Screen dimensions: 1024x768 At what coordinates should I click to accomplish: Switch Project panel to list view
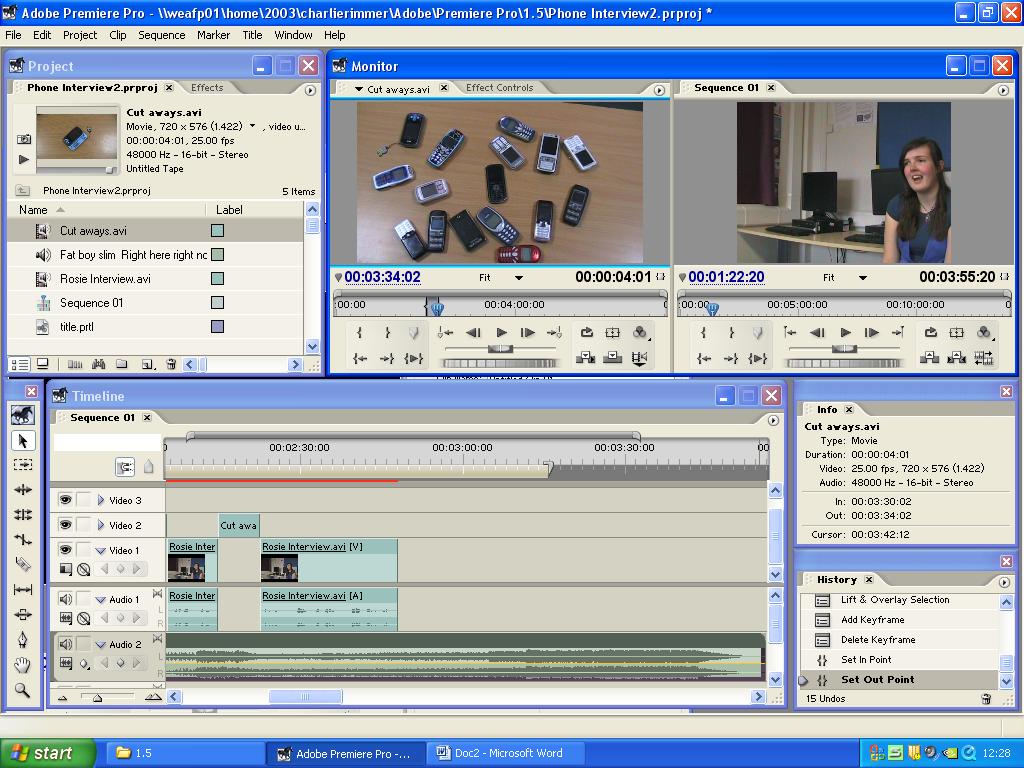point(20,364)
